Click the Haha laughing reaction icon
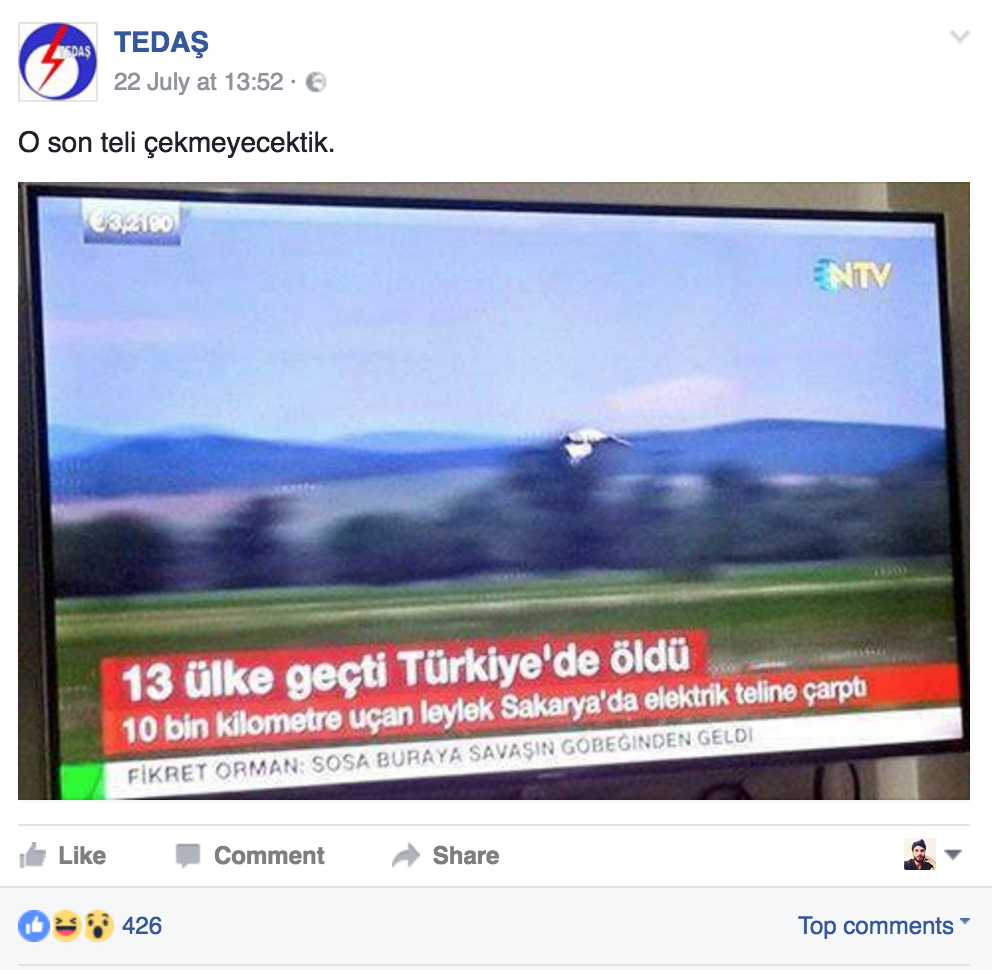 pyautogui.click(x=66, y=926)
